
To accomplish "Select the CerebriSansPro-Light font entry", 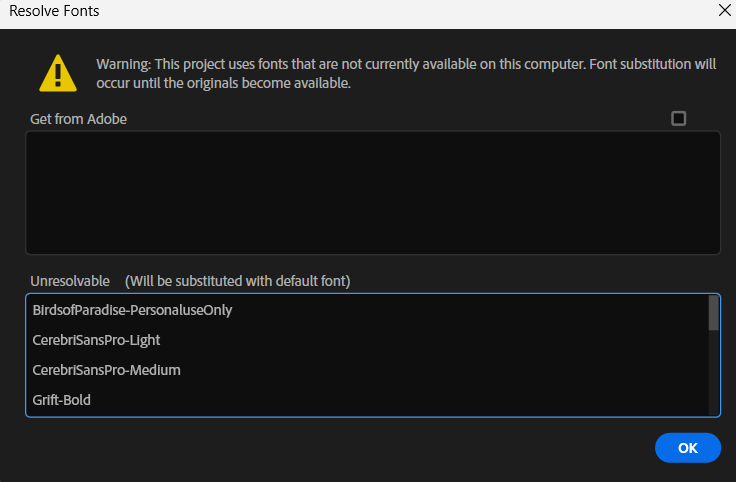I will pos(96,340).
